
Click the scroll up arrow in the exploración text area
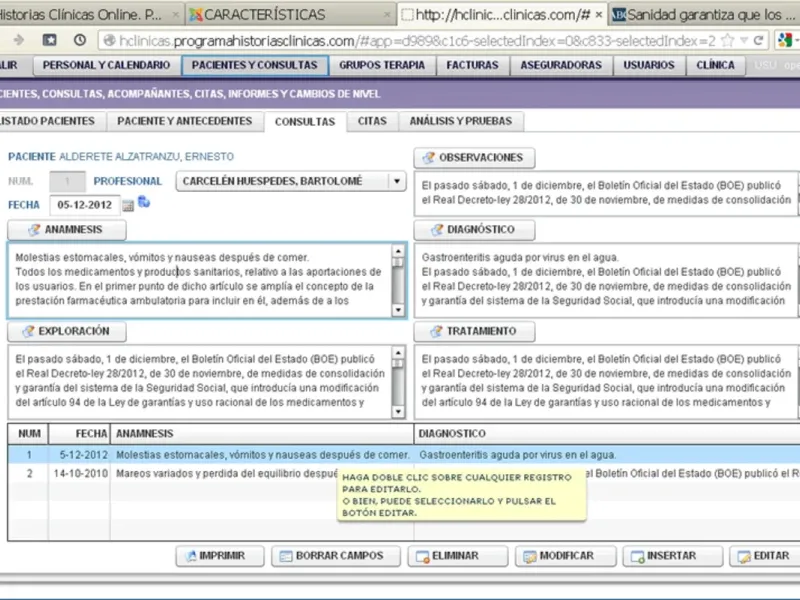click(x=398, y=353)
